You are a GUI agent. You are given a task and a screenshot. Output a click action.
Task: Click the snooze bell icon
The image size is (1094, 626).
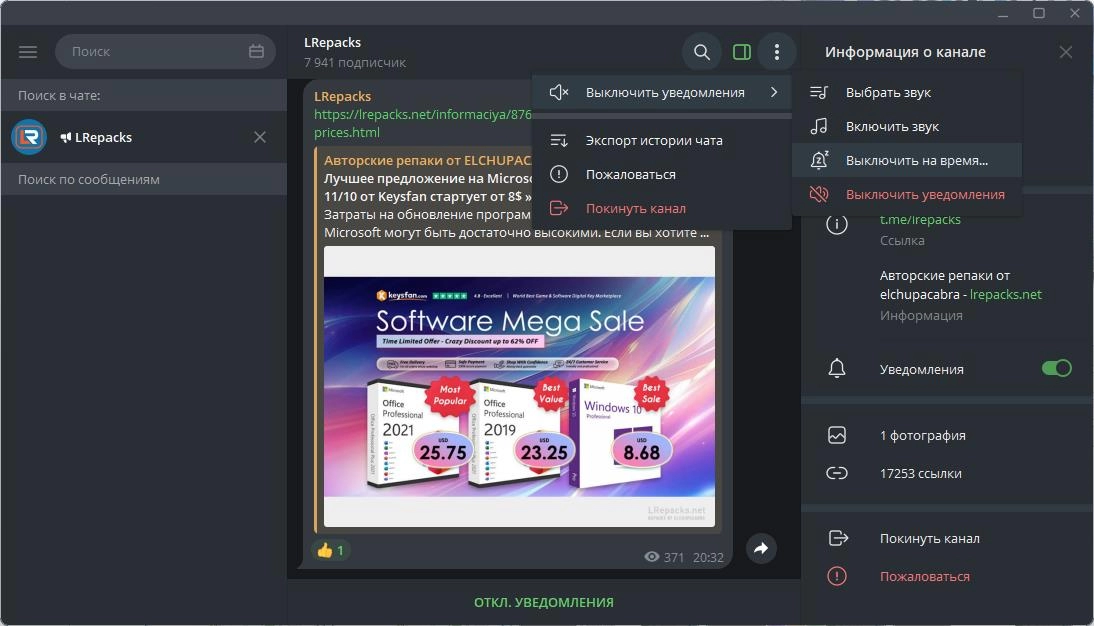point(818,161)
